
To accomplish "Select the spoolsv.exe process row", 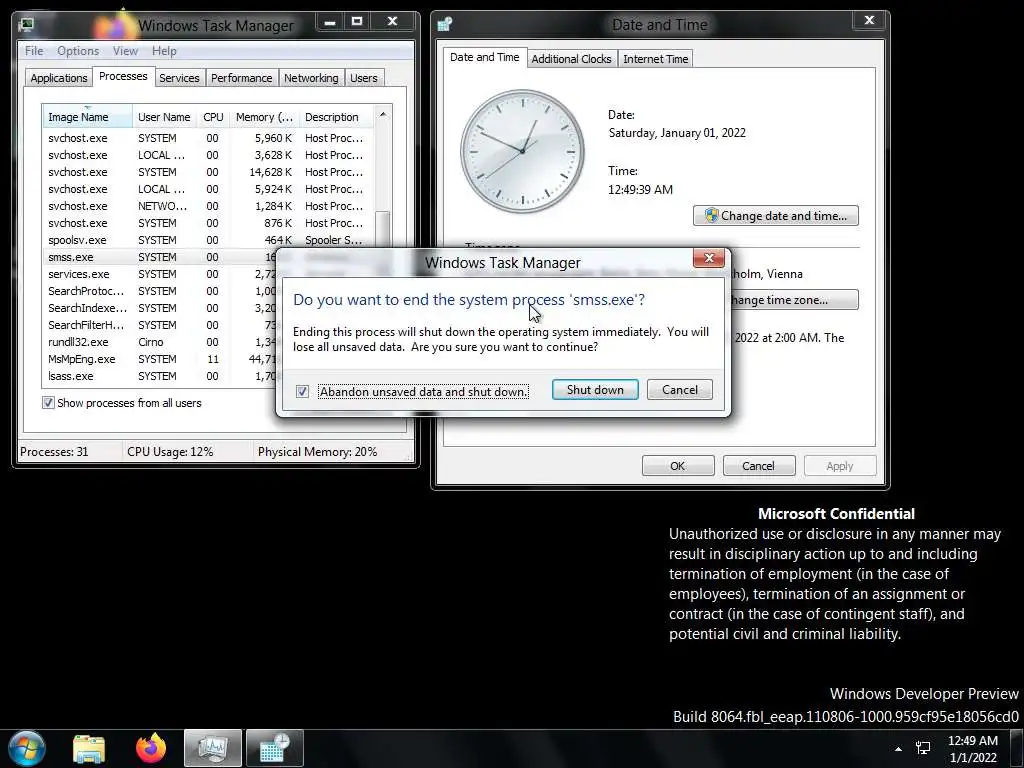I will [208, 240].
